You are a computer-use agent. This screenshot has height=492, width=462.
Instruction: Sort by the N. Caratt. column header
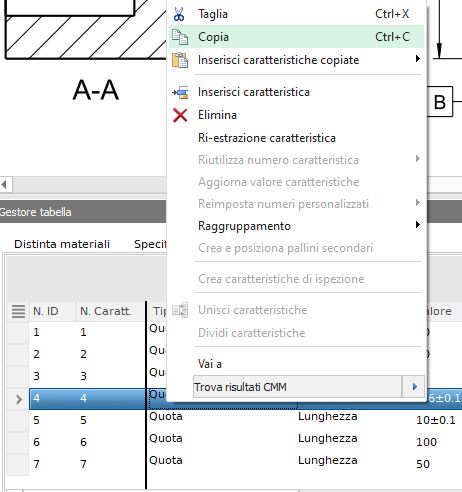click(106, 311)
